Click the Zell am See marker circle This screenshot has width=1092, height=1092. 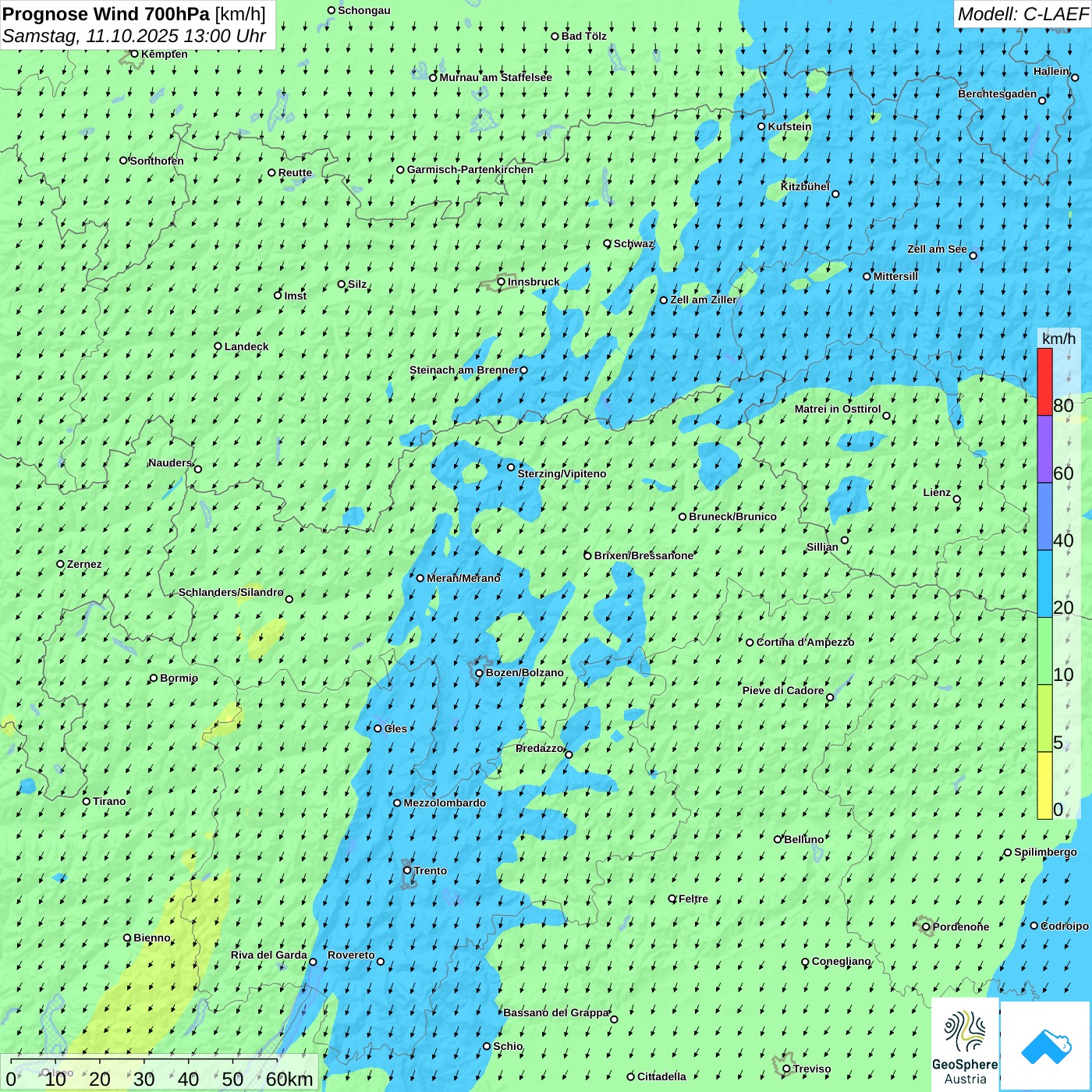click(973, 255)
